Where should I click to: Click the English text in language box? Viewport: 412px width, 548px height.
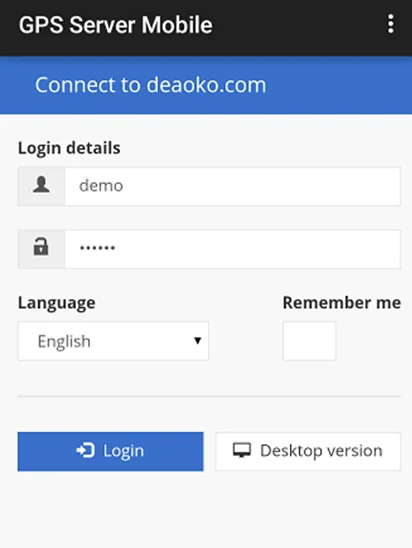64,341
